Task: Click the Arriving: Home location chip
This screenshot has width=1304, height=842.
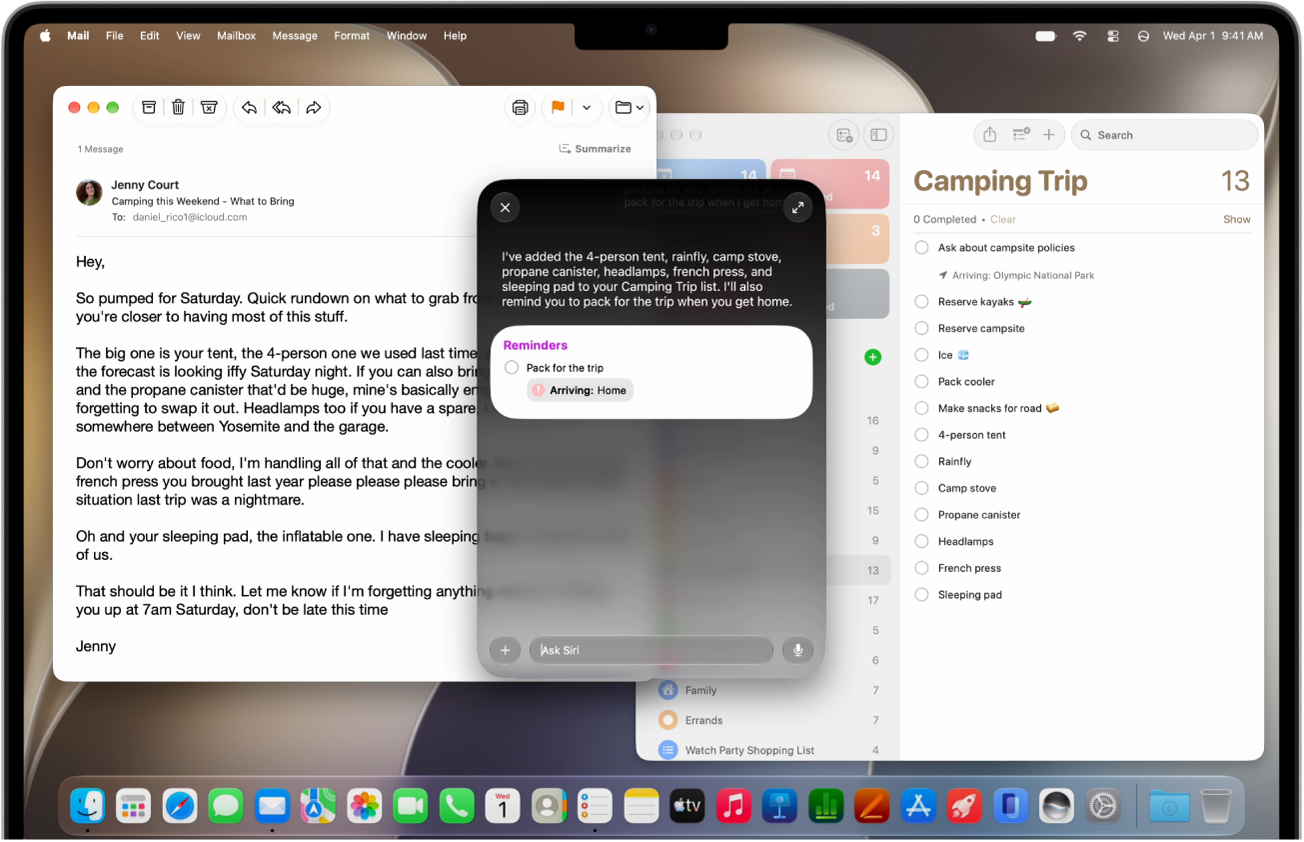Action: [580, 390]
